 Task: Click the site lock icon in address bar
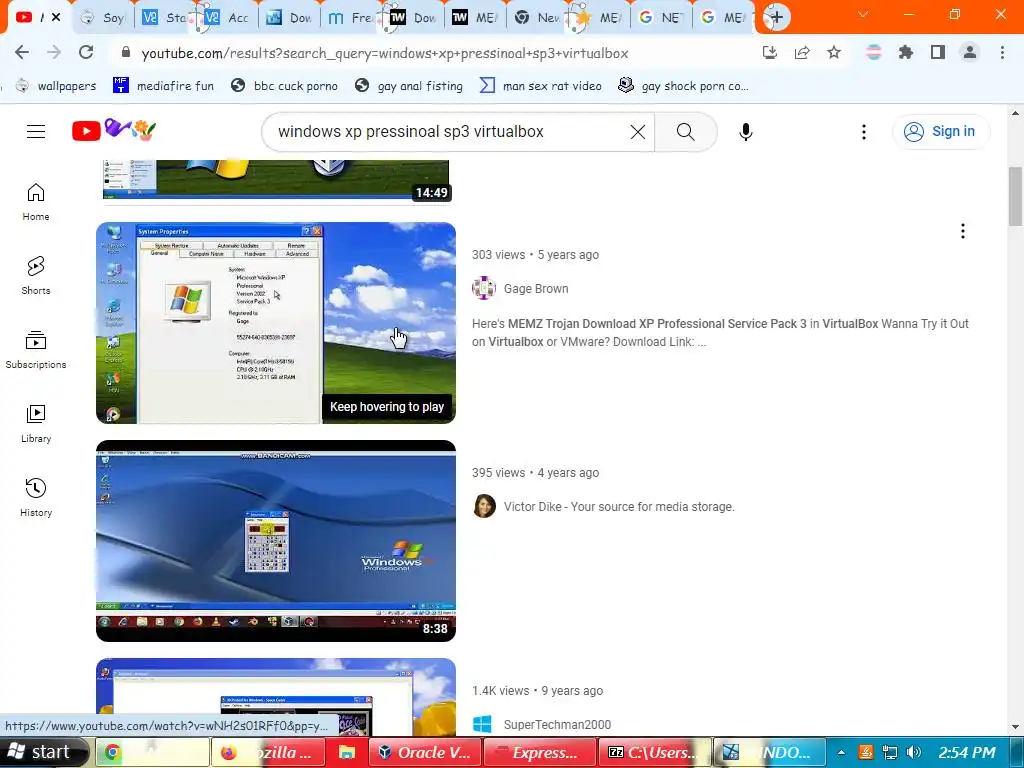pyautogui.click(x=126, y=53)
